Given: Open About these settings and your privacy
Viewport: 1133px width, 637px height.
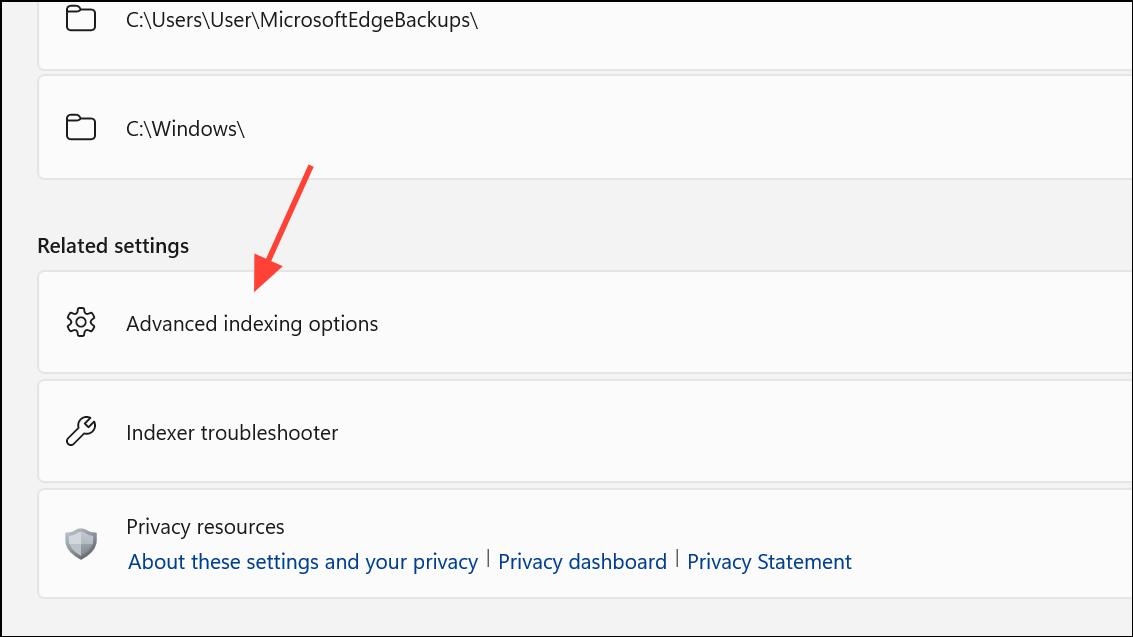Looking at the screenshot, I should coord(303,562).
